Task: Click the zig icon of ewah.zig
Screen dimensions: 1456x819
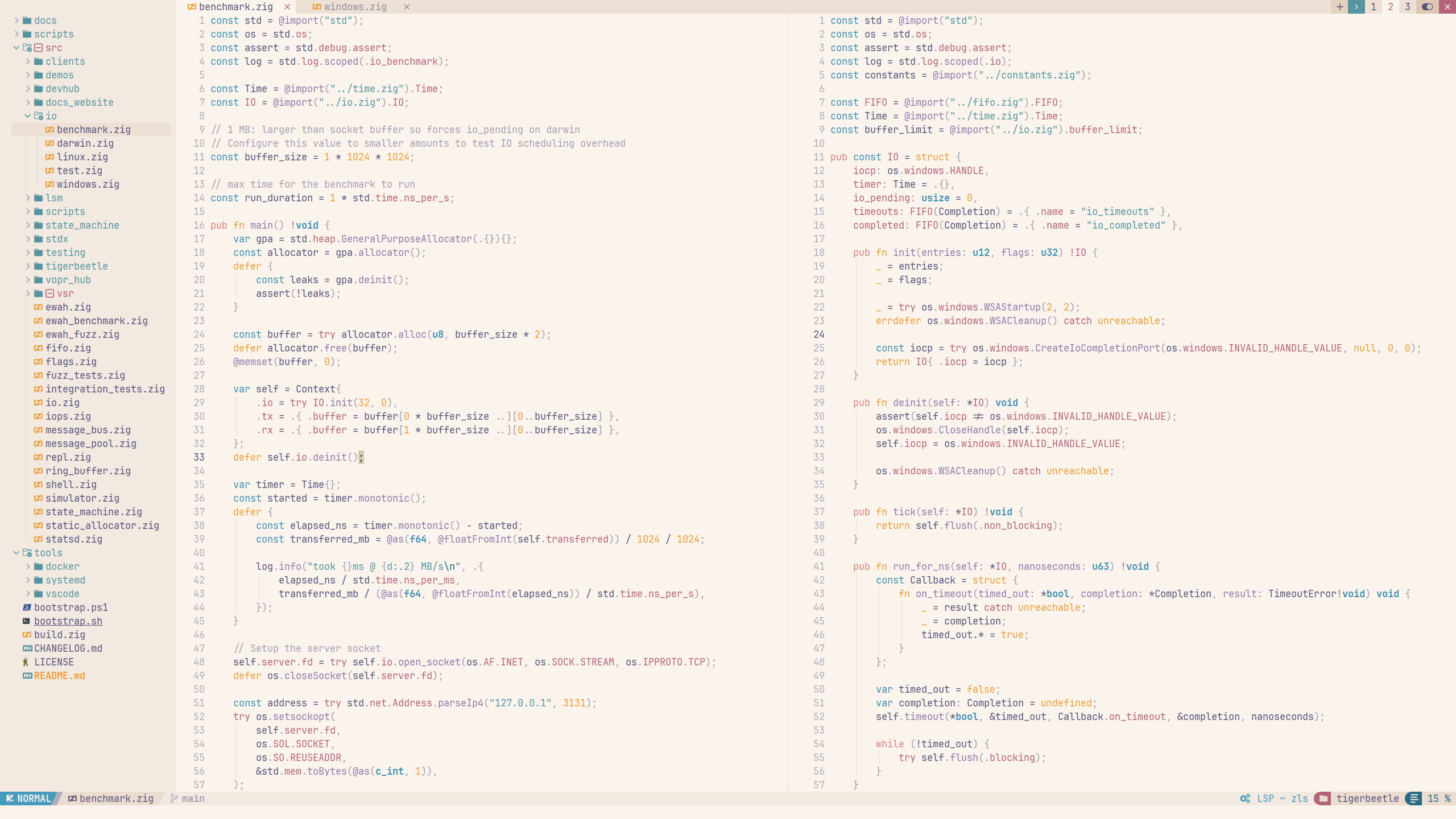Action: point(38,307)
